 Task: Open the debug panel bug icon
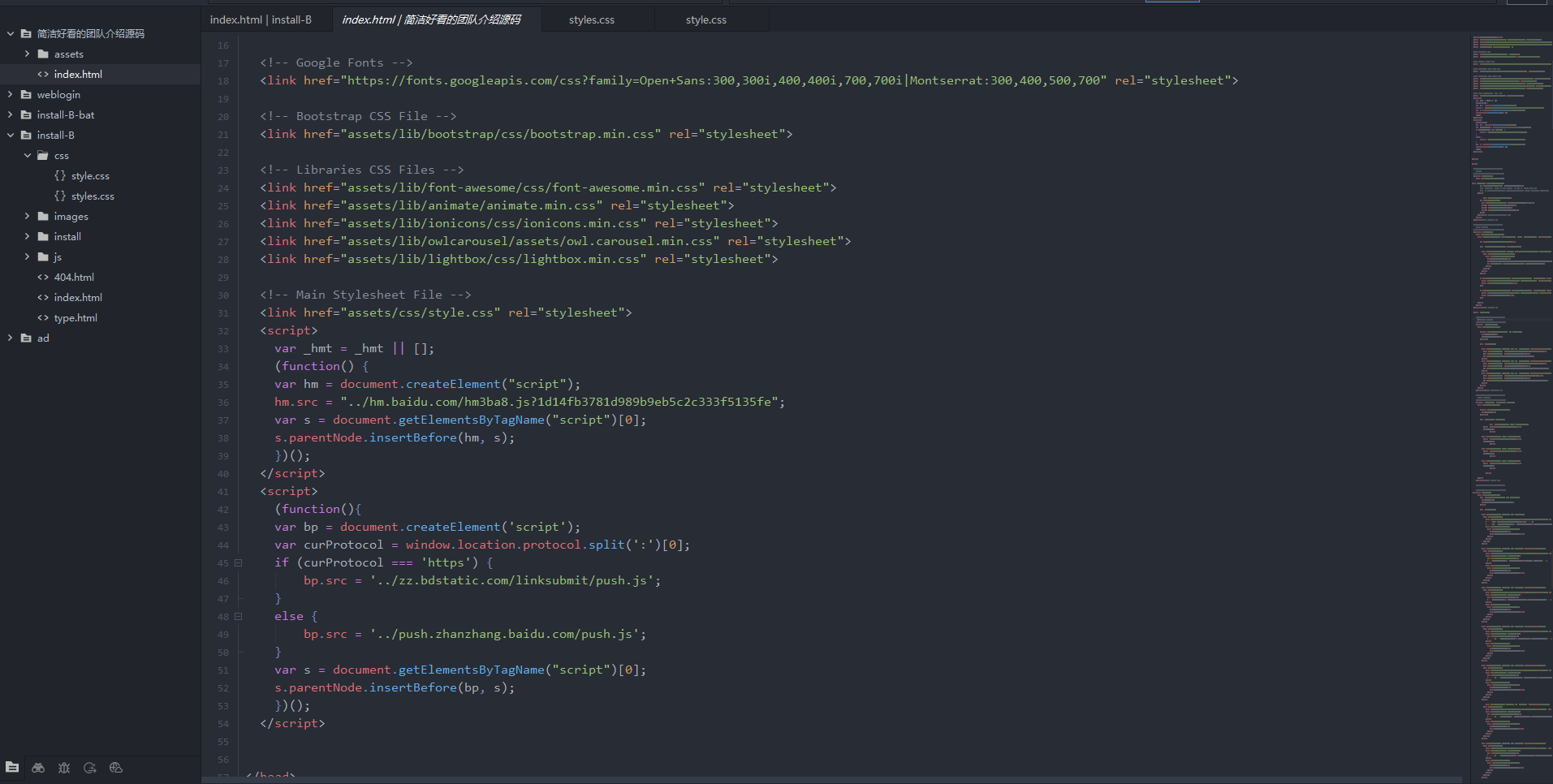pyautogui.click(x=64, y=767)
